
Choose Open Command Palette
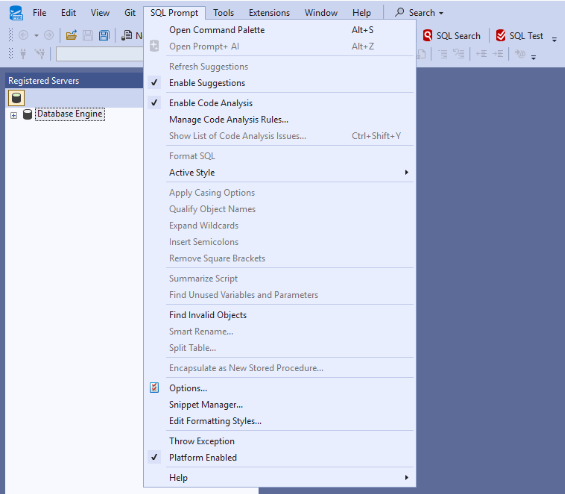coord(279,30)
